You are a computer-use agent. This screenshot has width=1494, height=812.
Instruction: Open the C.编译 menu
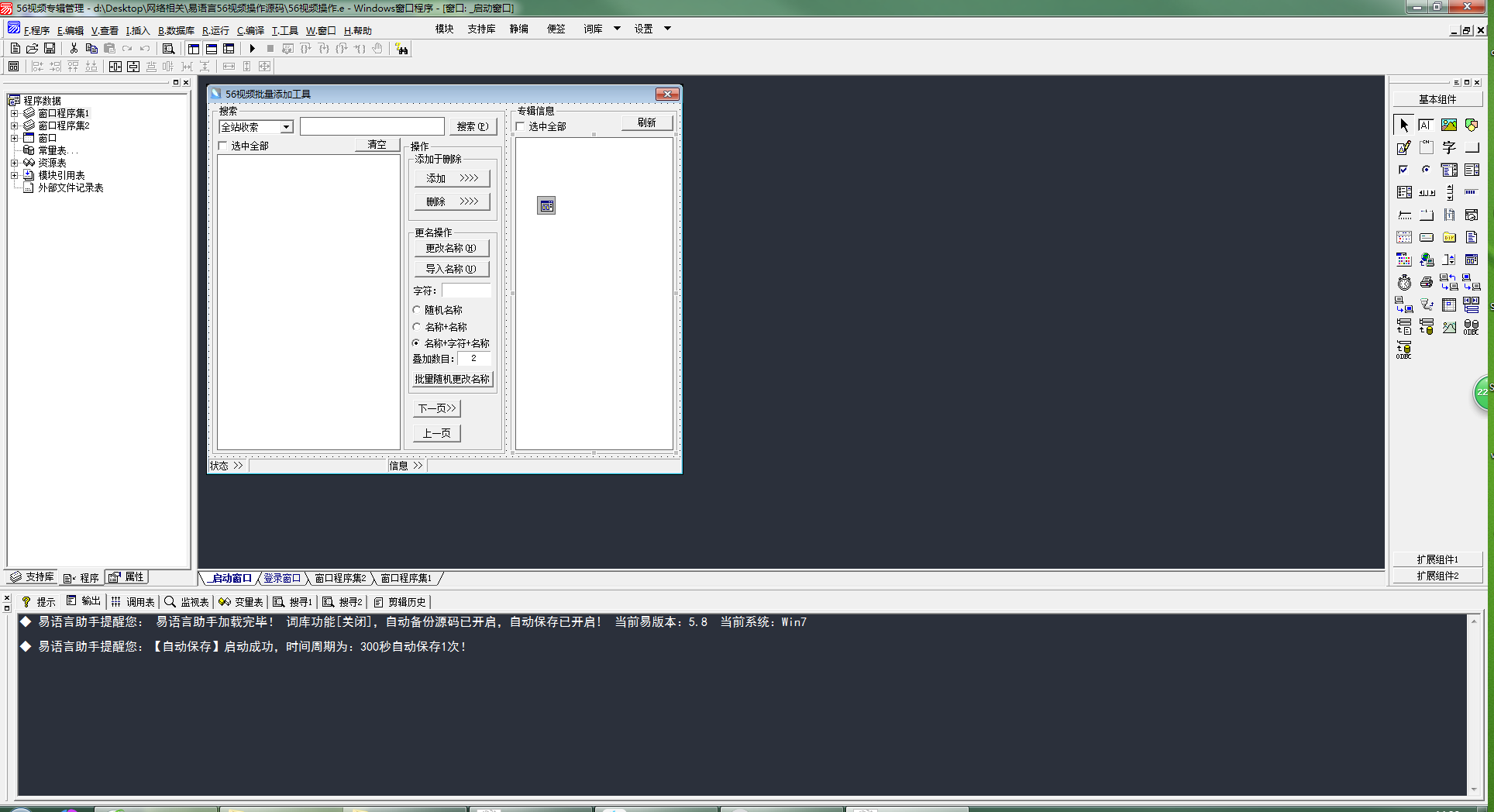coord(250,30)
